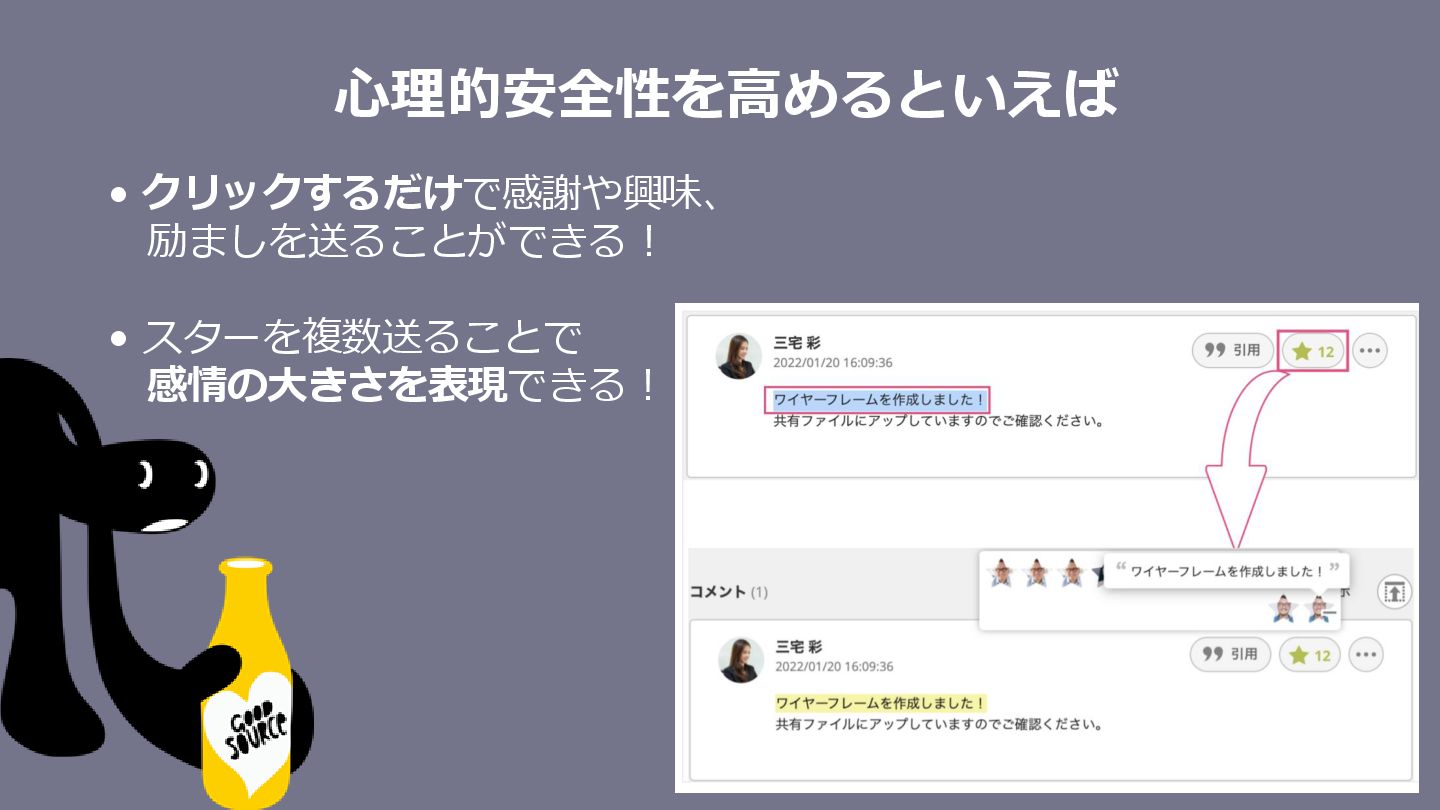Open the three-dot menu in lower comment
The height and width of the screenshot is (810, 1440).
pyautogui.click(x=1367, y=656)
